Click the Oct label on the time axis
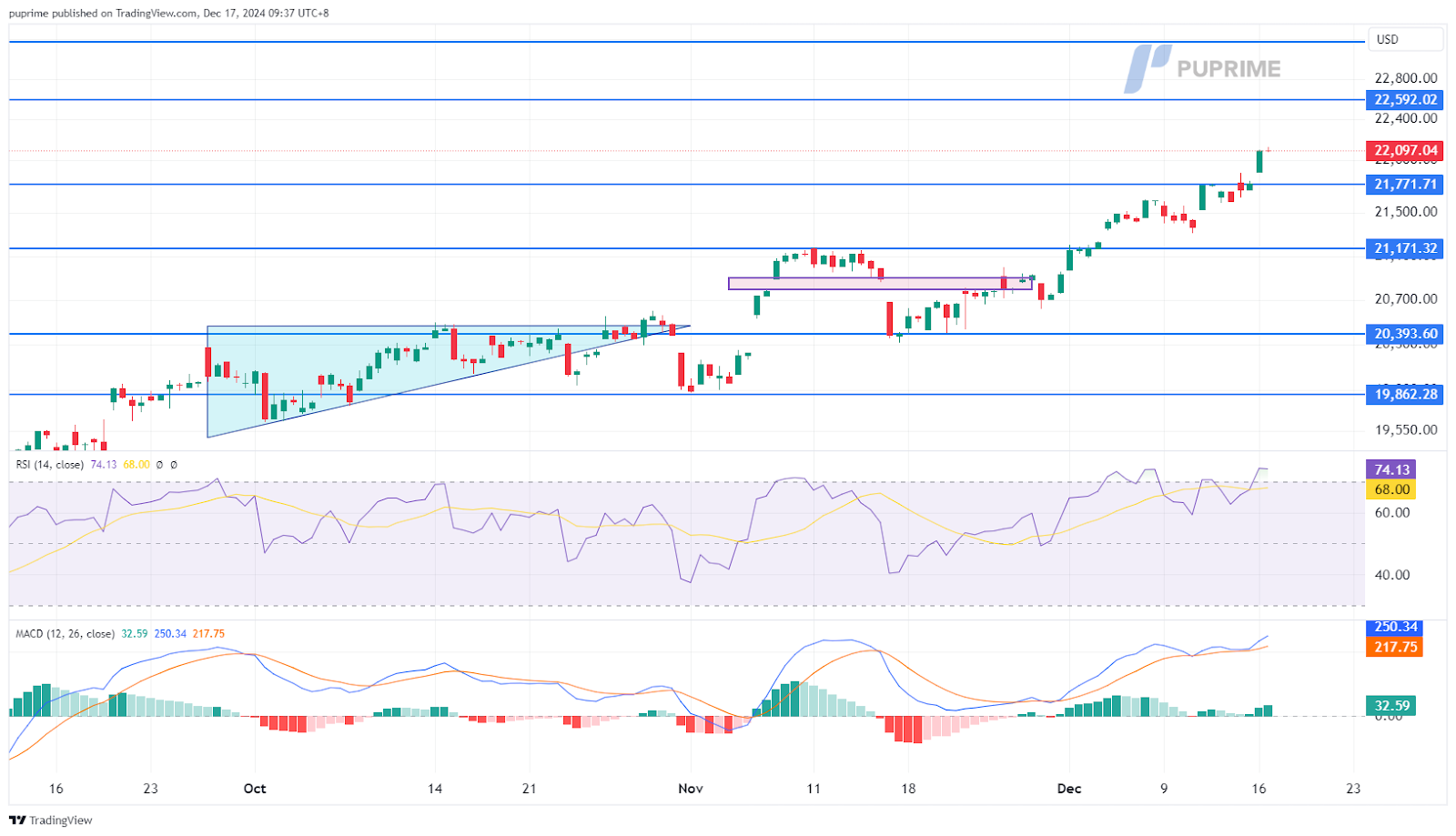The image size is (1456, 836). tap(255, 789)
